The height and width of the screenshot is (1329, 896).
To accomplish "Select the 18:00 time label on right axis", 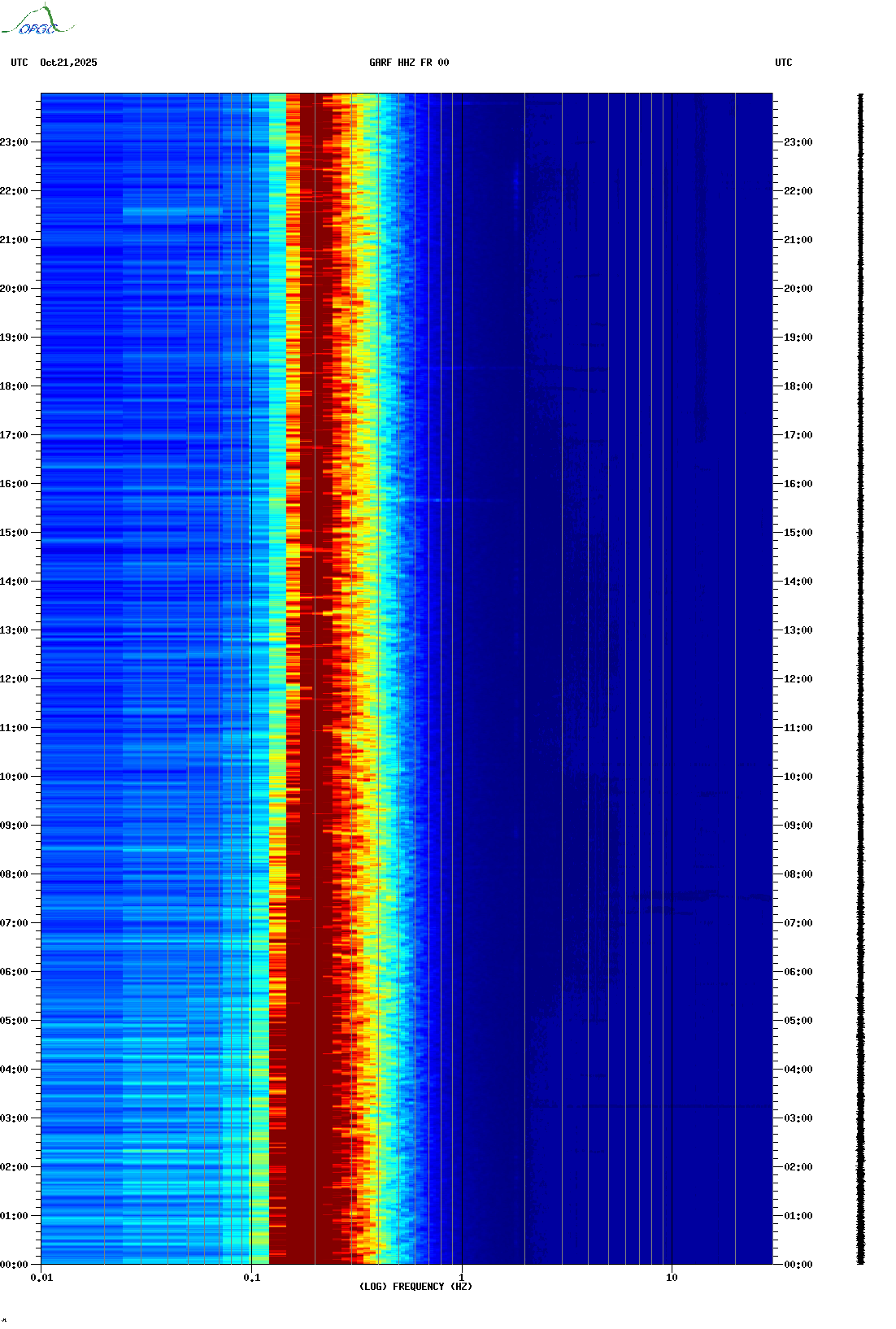I will [798, 386].
